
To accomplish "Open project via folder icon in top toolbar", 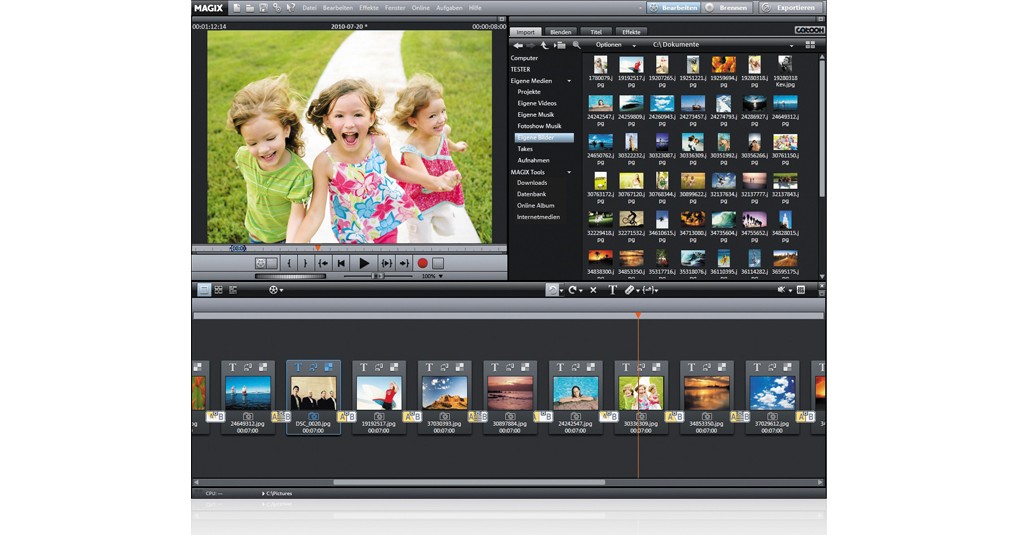I will click(x=250, y=8).
